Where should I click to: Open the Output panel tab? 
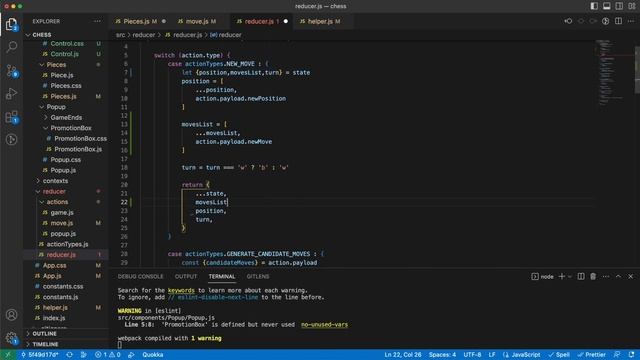[x=186, y=276]
